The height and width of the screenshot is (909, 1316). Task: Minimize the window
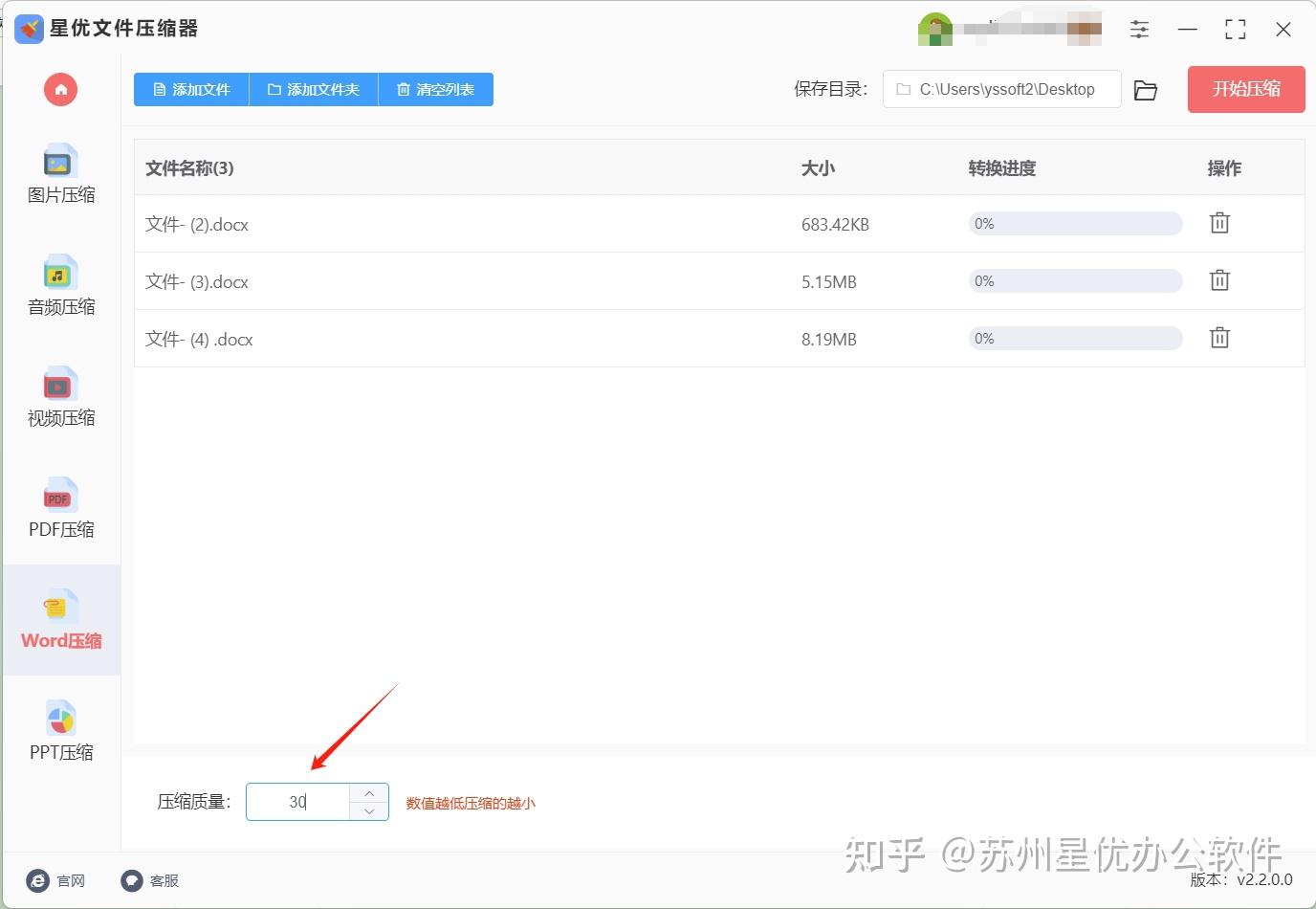1188,30
